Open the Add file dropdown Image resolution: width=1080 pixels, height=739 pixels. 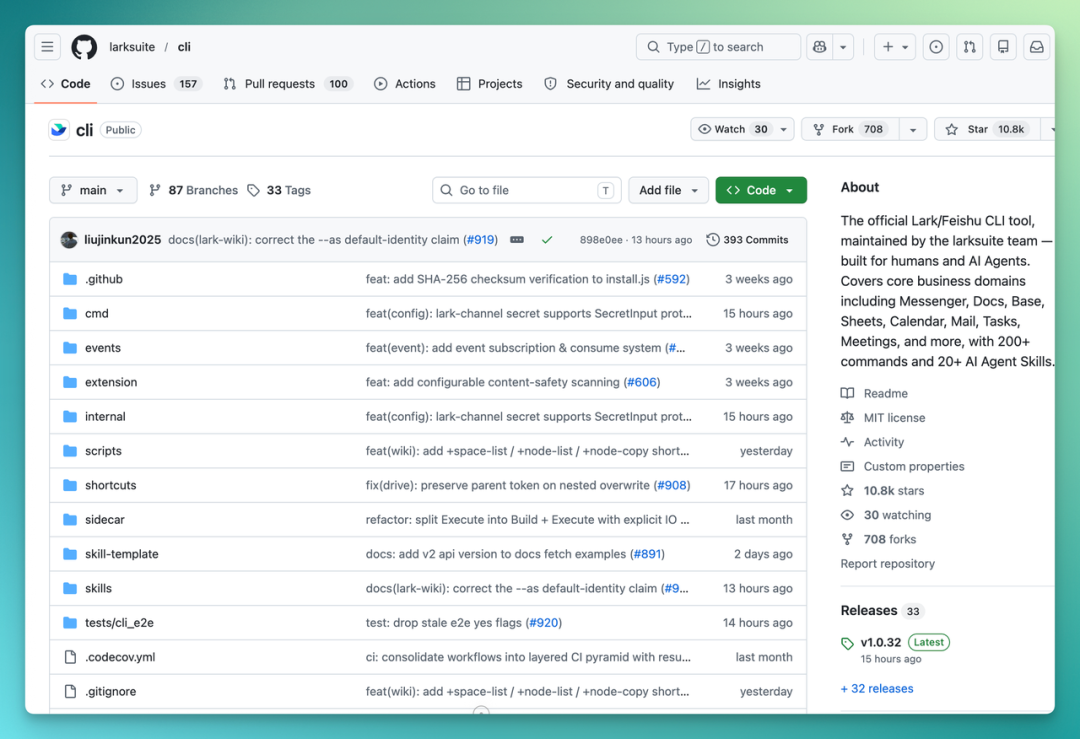[668, 190]
